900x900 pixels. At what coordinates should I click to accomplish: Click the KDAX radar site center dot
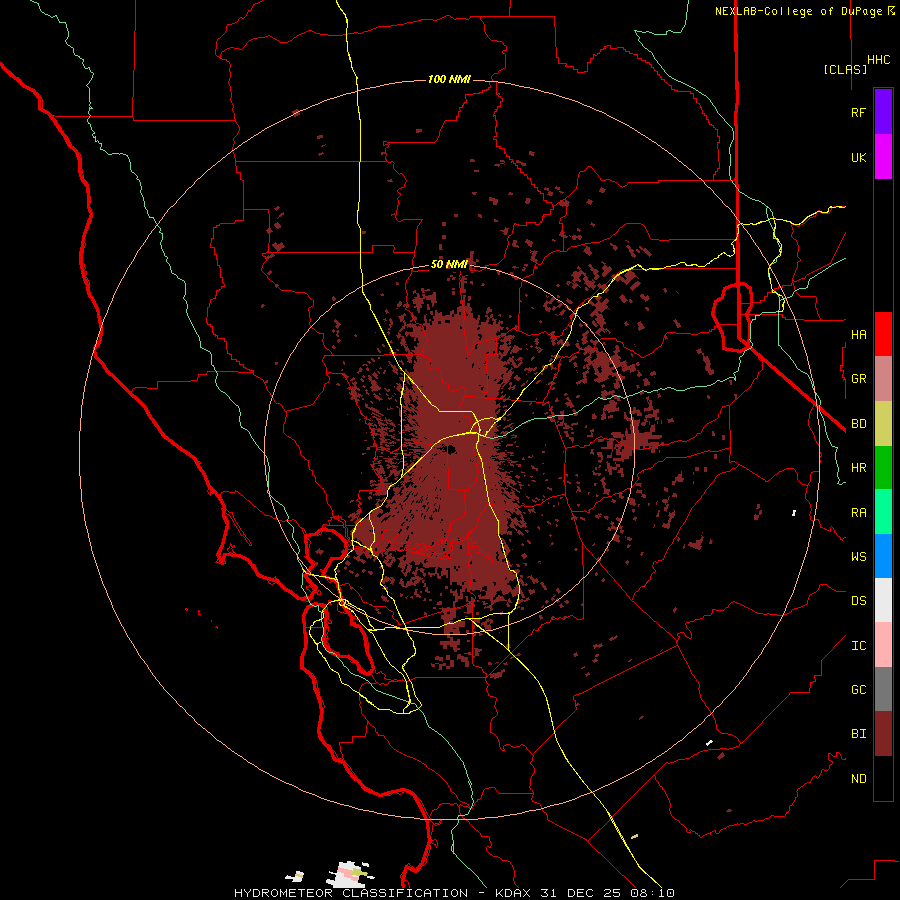[x=451, y=449]
